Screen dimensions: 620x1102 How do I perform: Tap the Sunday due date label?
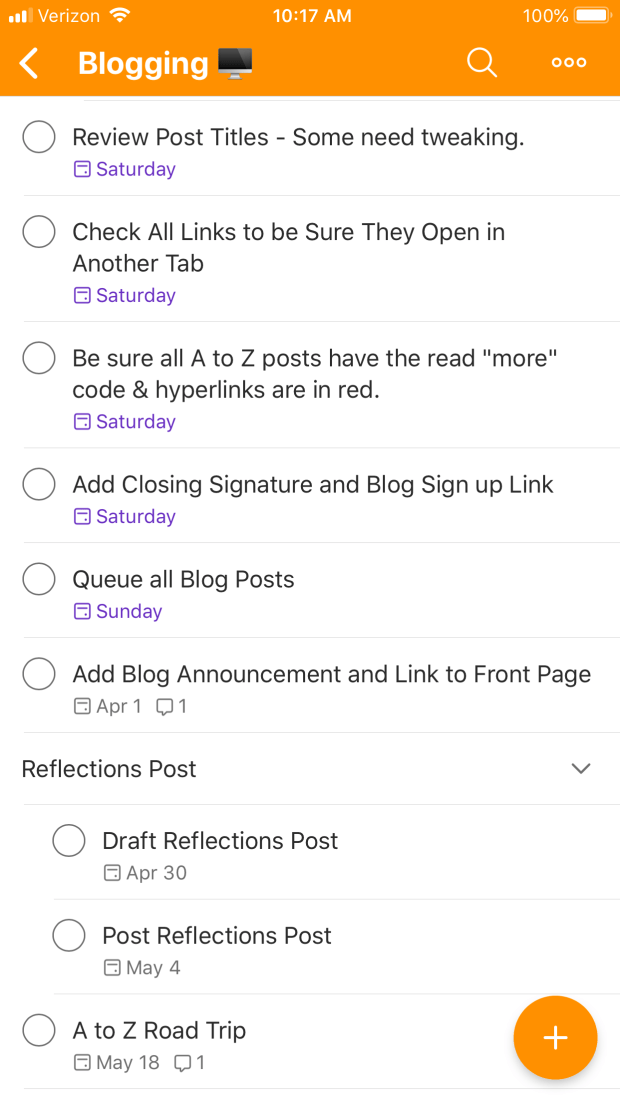pos(129,612)
